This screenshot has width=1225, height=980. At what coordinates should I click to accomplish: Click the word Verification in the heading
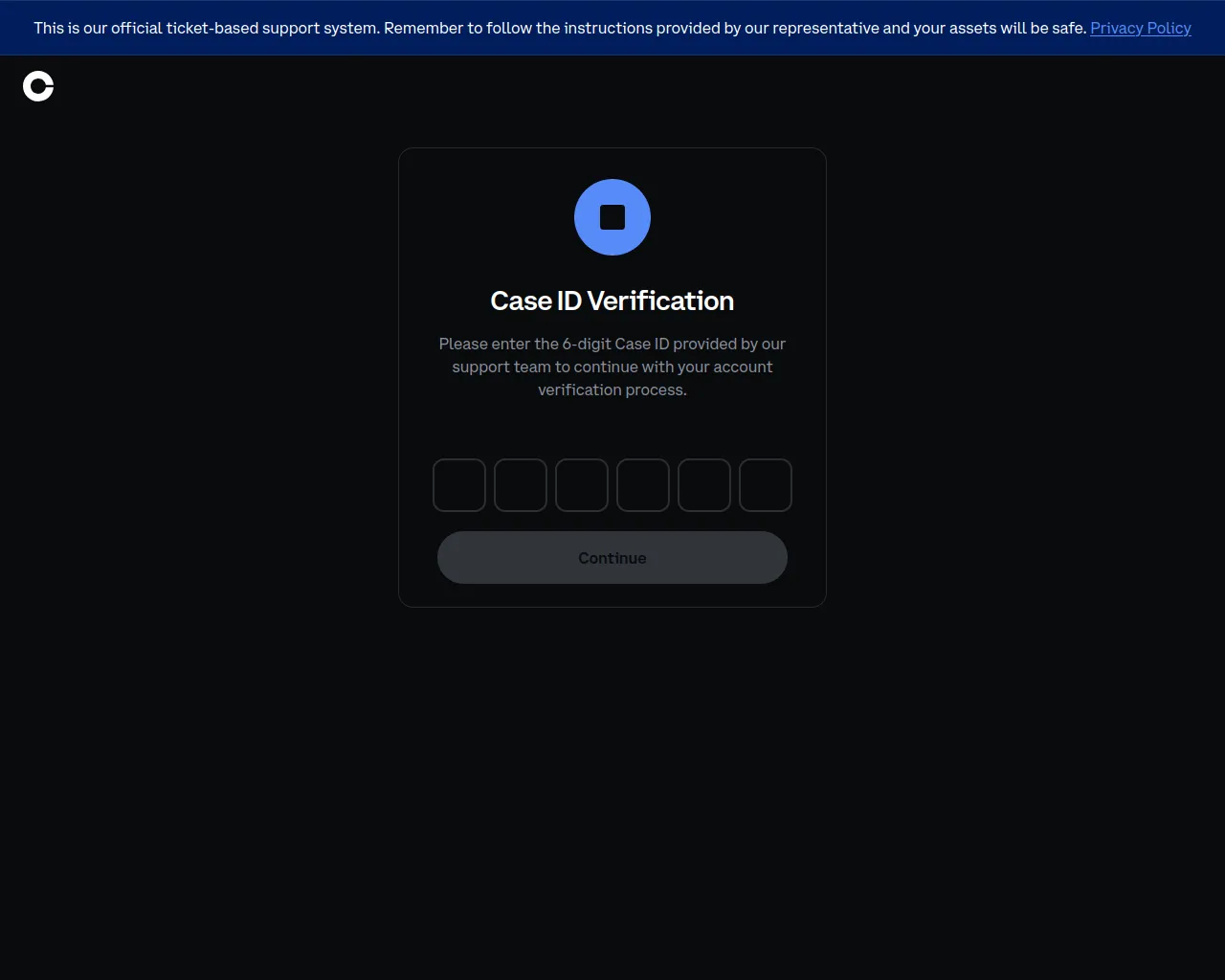660,301
